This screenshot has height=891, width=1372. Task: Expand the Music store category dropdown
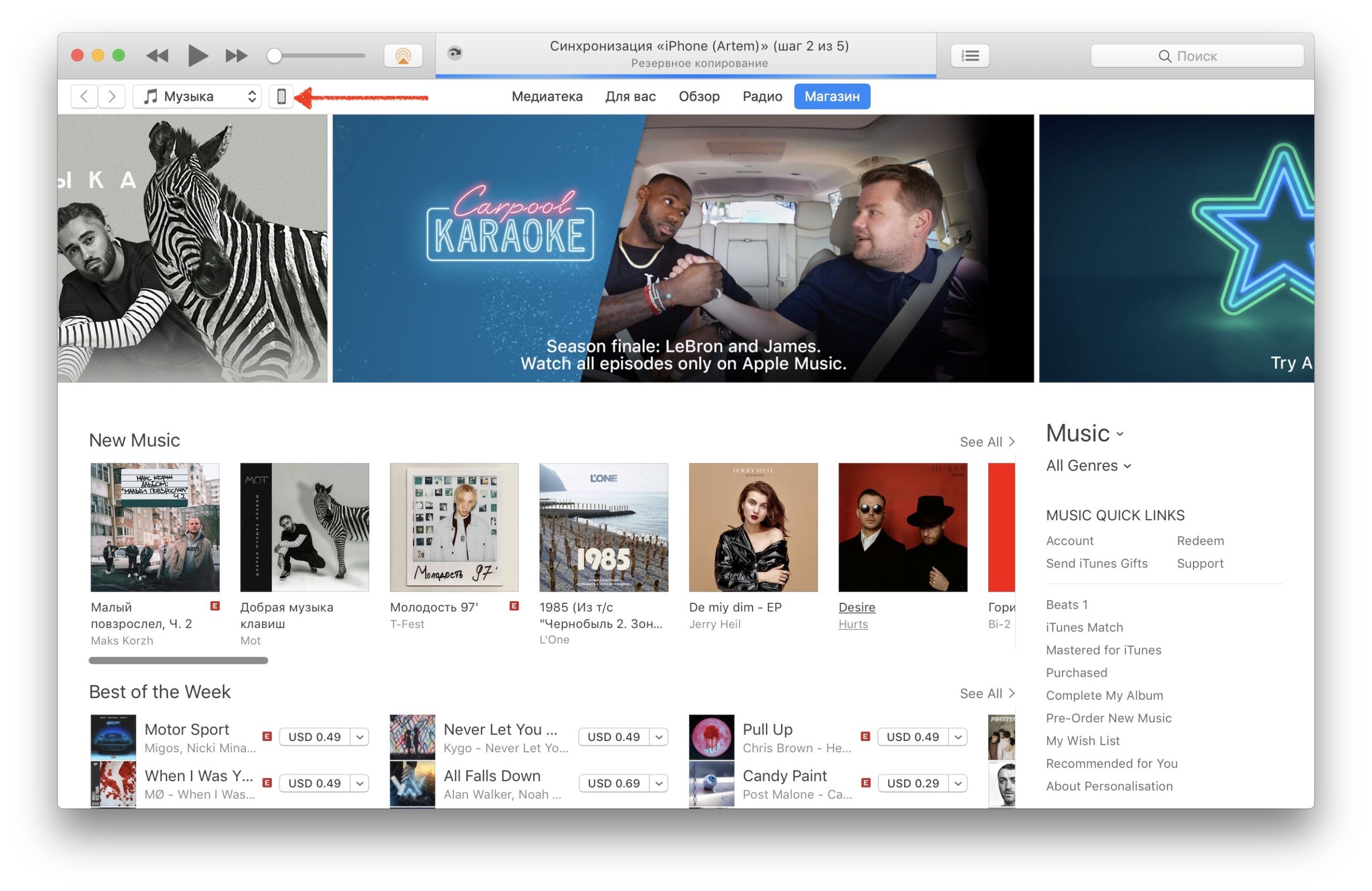(1085, 433)
